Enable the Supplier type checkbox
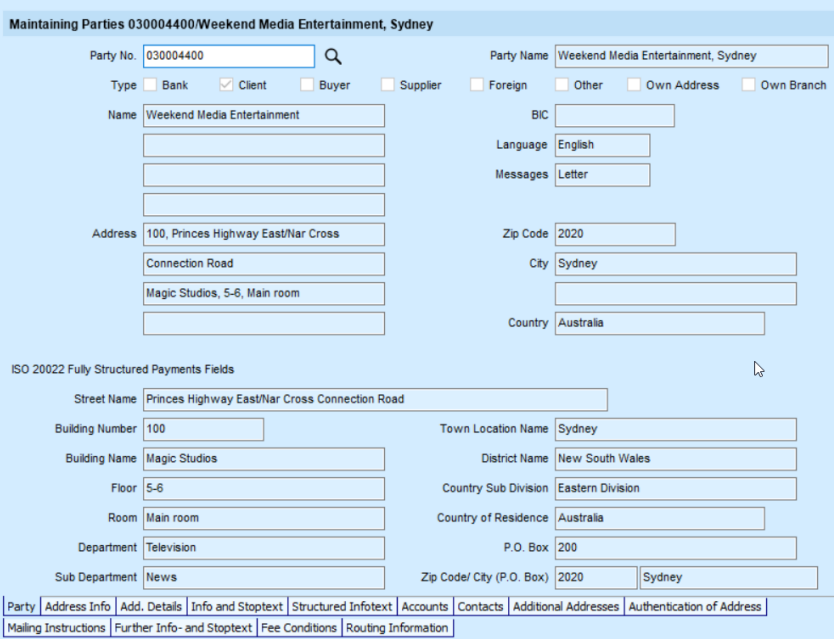Image resolution: width=834 pixels, height=639 pixels. 388,85
